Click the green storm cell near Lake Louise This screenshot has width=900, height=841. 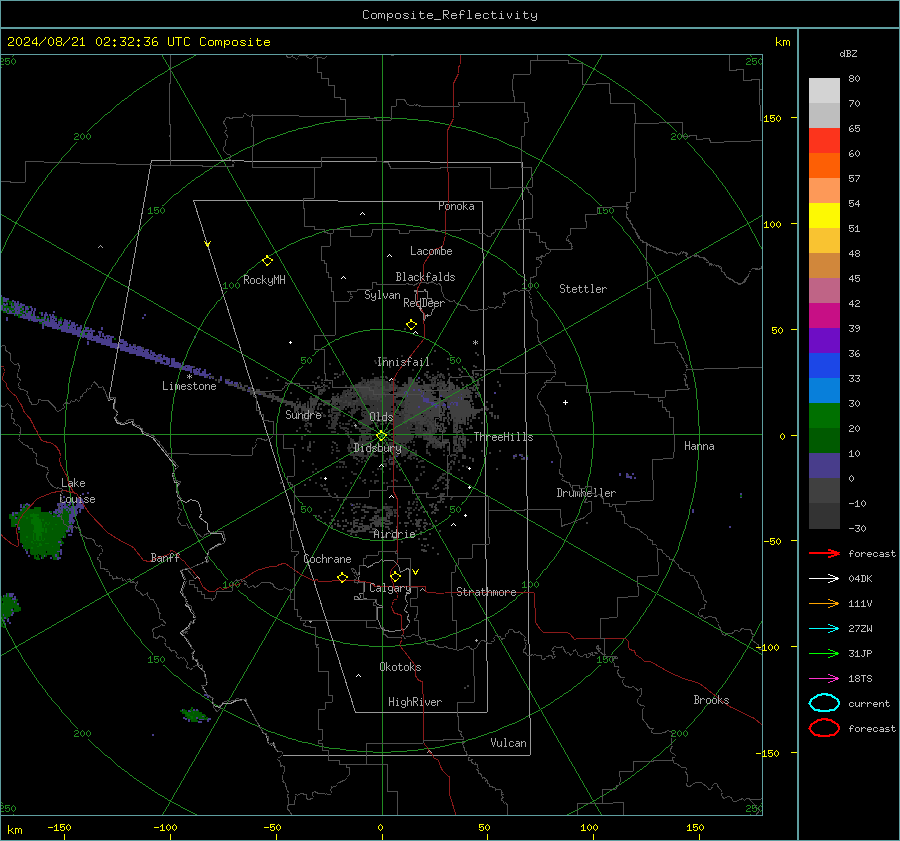[x=40, y=531]
